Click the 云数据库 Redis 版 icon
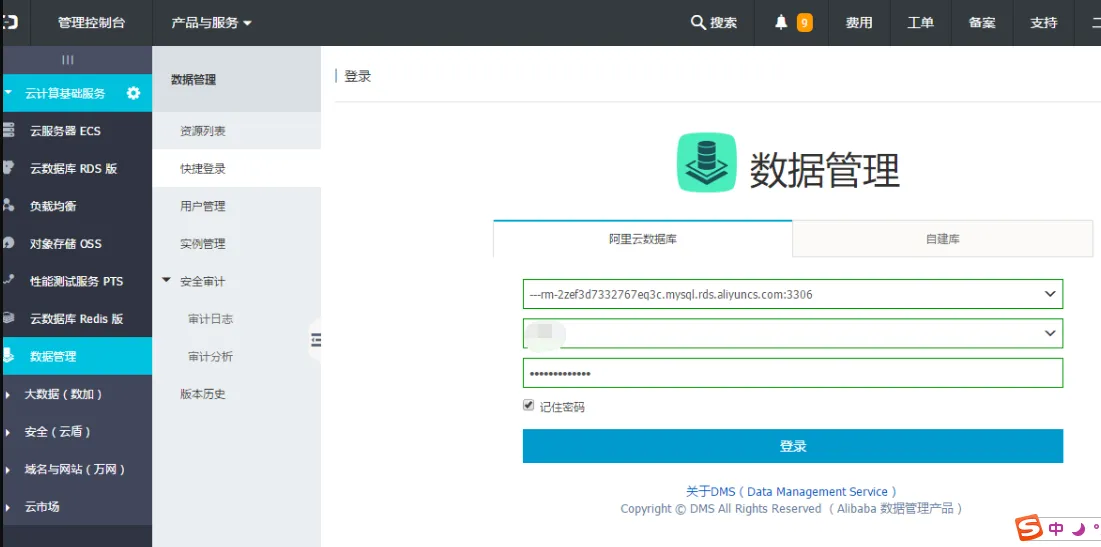Viewport: 1101px width, 547px height. coord(8,318)
